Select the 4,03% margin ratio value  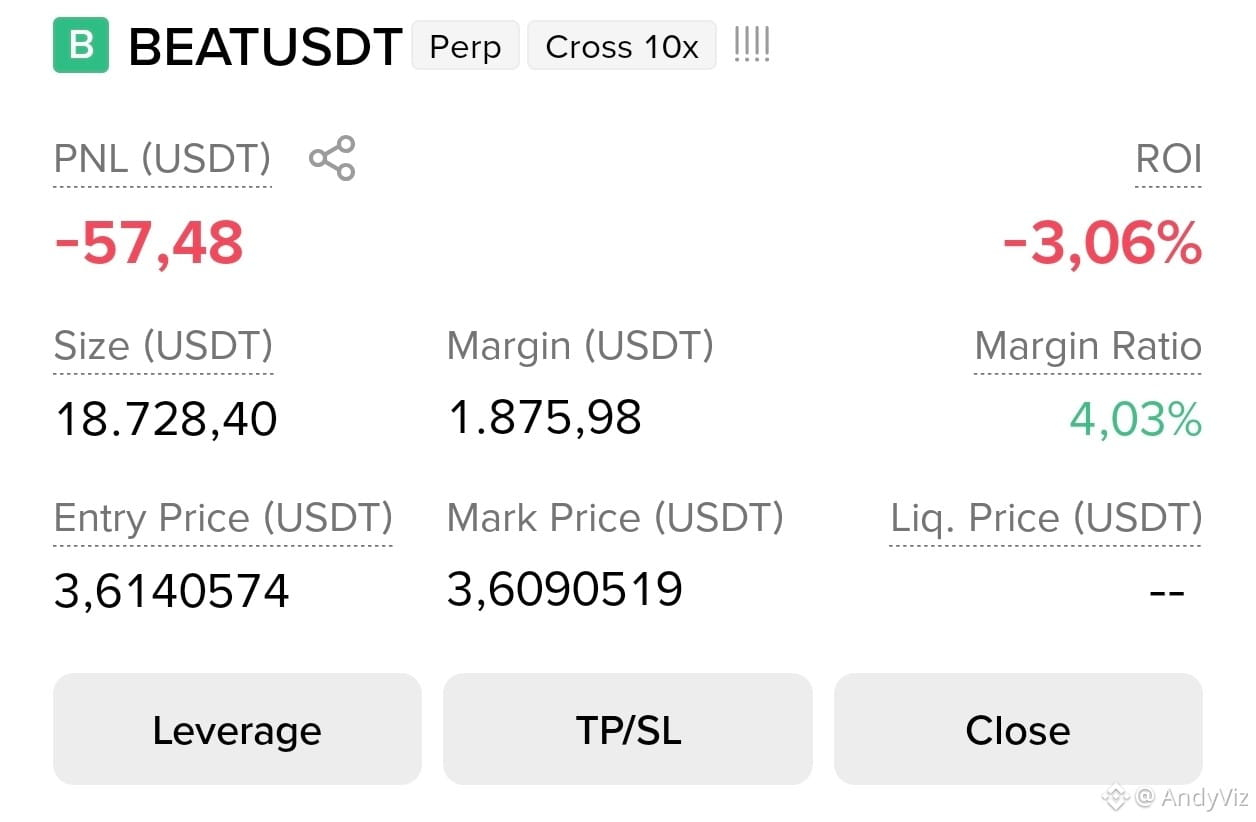(x=1136, y=420)
